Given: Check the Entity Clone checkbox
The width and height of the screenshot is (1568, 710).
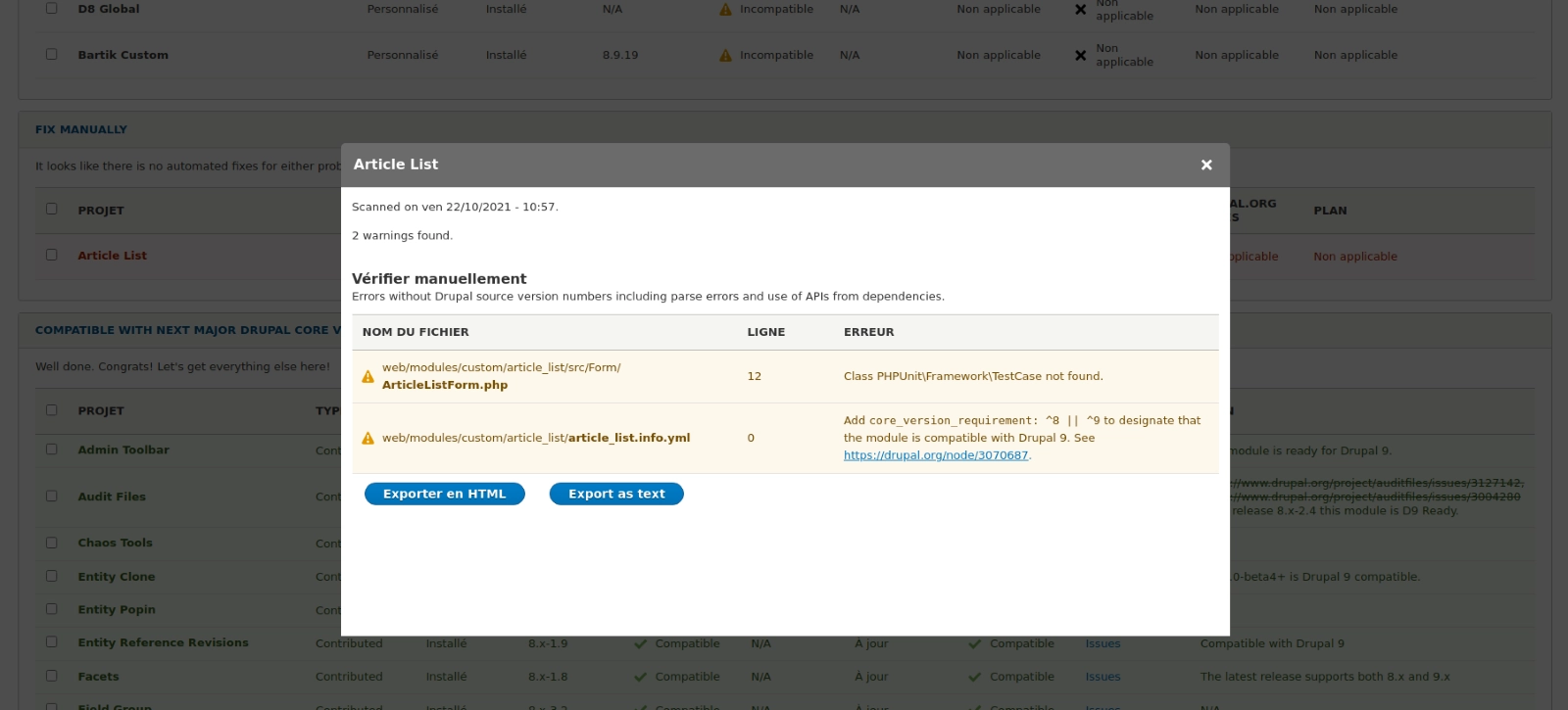Looking at the screenshot, I should [52, 576].
